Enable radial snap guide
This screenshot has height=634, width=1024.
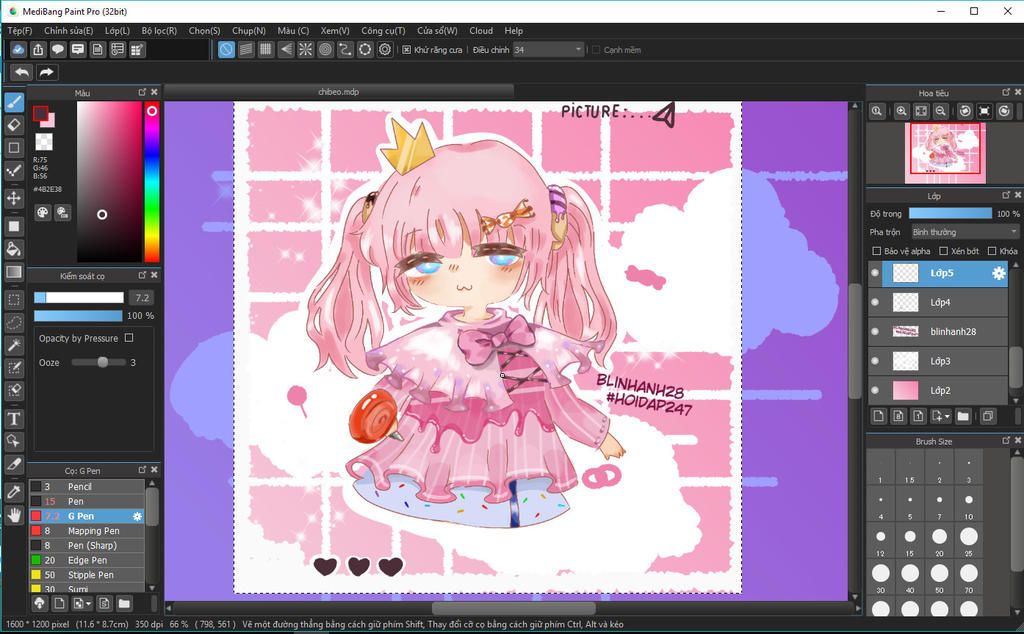pyautogui.click(x=306, y=50)
